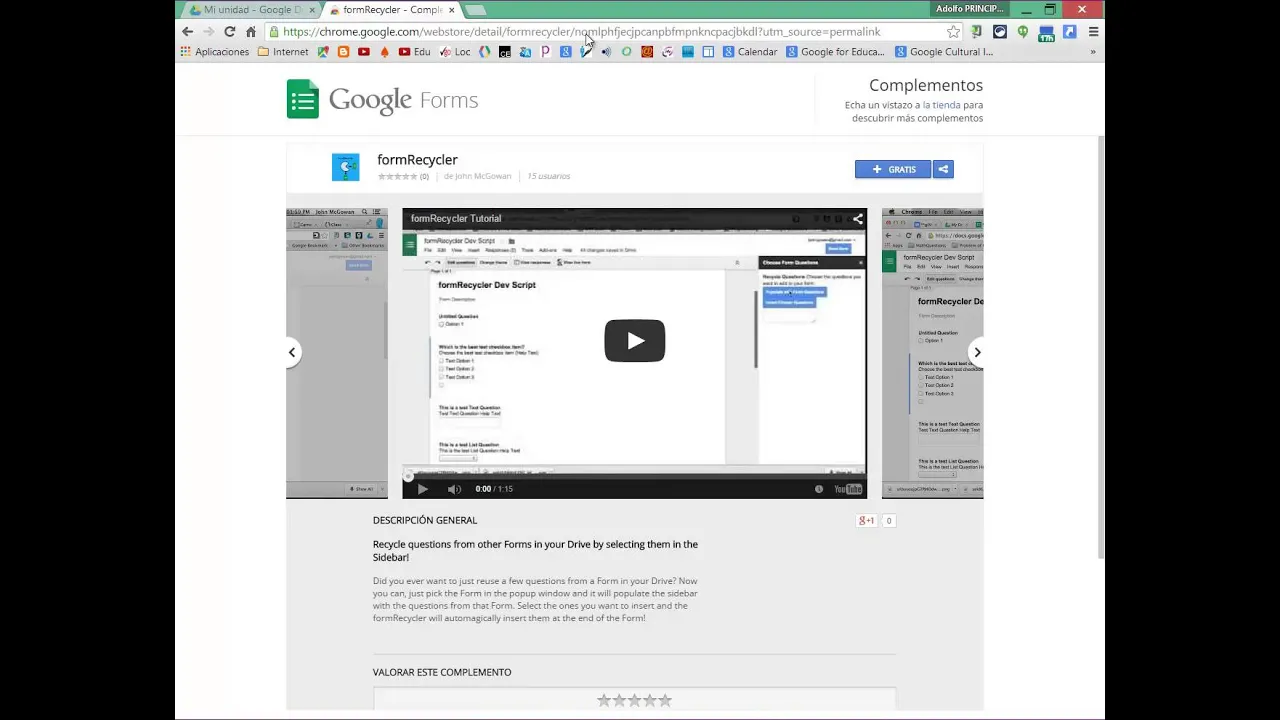Click the blue arrow extension icon
This screenshot has width=1280, height=720.
(1069, 32)
